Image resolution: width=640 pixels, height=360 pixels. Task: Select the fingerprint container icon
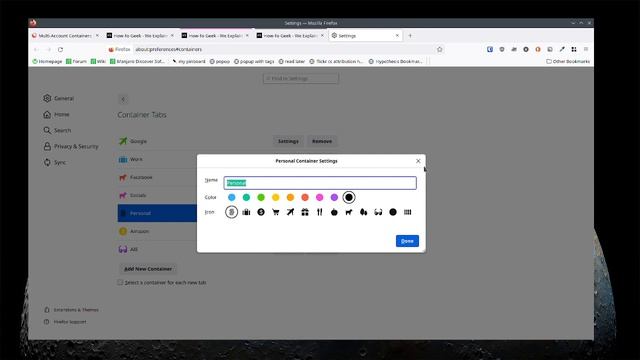tap(231, 212)
